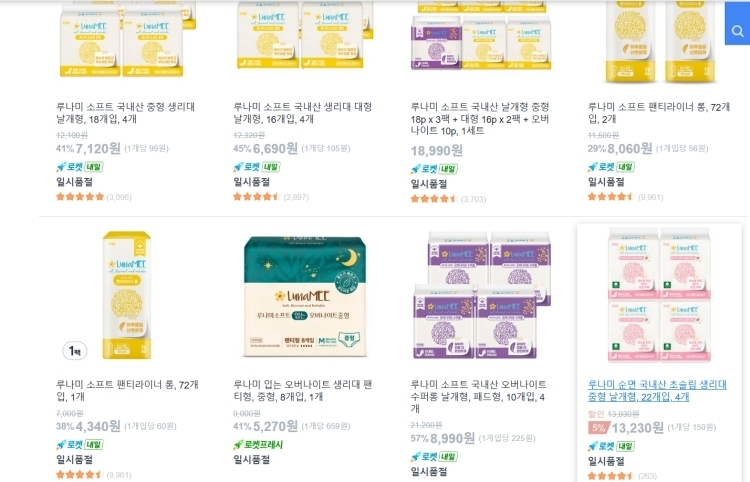Click the 6,690원 price of 대형 날개형
The image size is (750, 482).
click(275, 148)
